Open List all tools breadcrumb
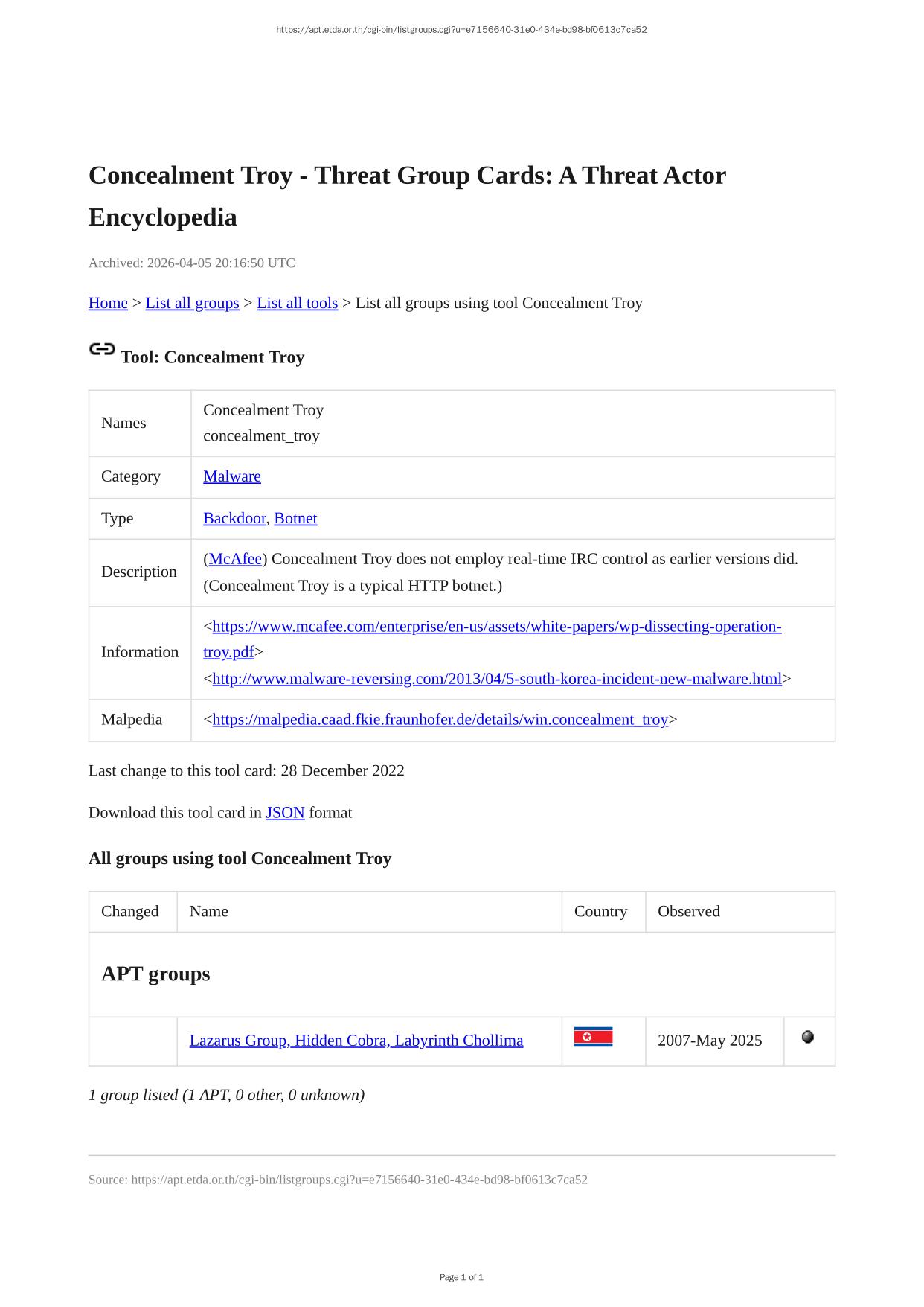 click(x=297, y=303)
